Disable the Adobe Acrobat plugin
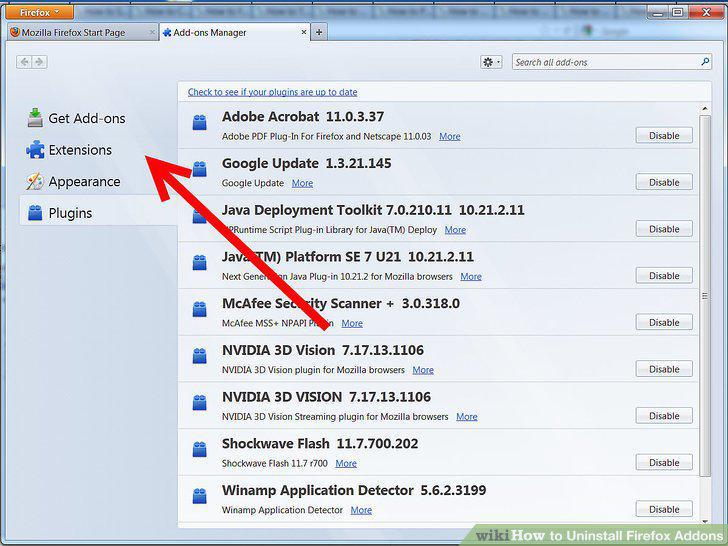Viewport: 728px width, 546px height. point(664,136)
